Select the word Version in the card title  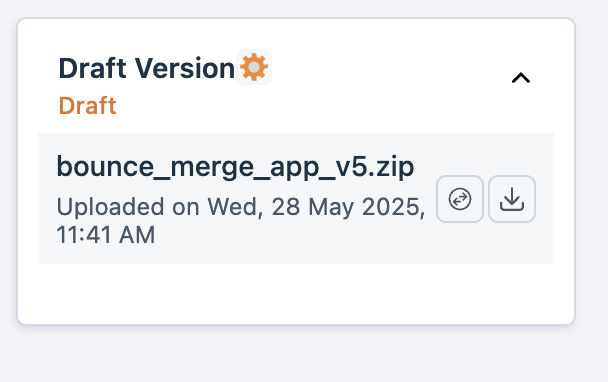tap(185, 68)
